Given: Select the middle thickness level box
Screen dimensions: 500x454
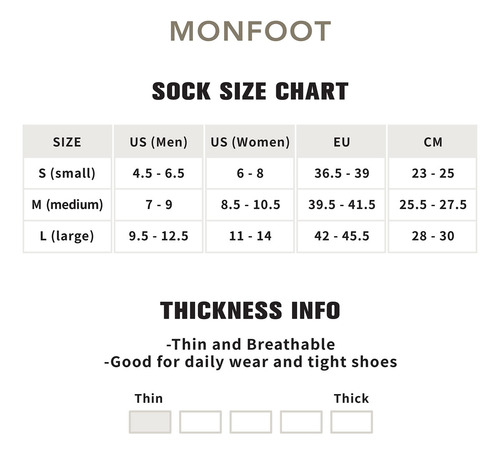Looking at the screenshot, I should pos(251,422).
